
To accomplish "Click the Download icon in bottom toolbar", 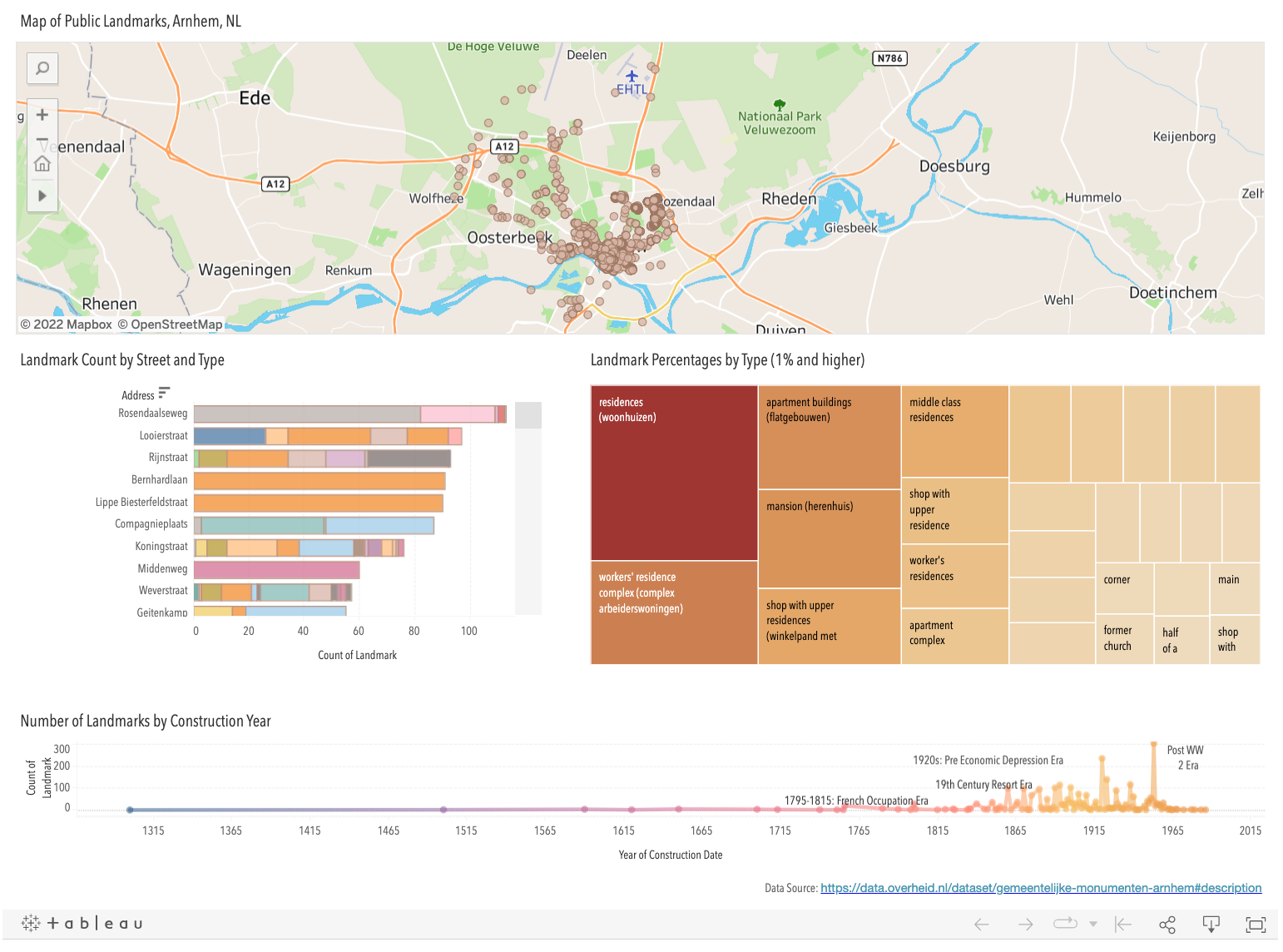I will [1211, 924].
